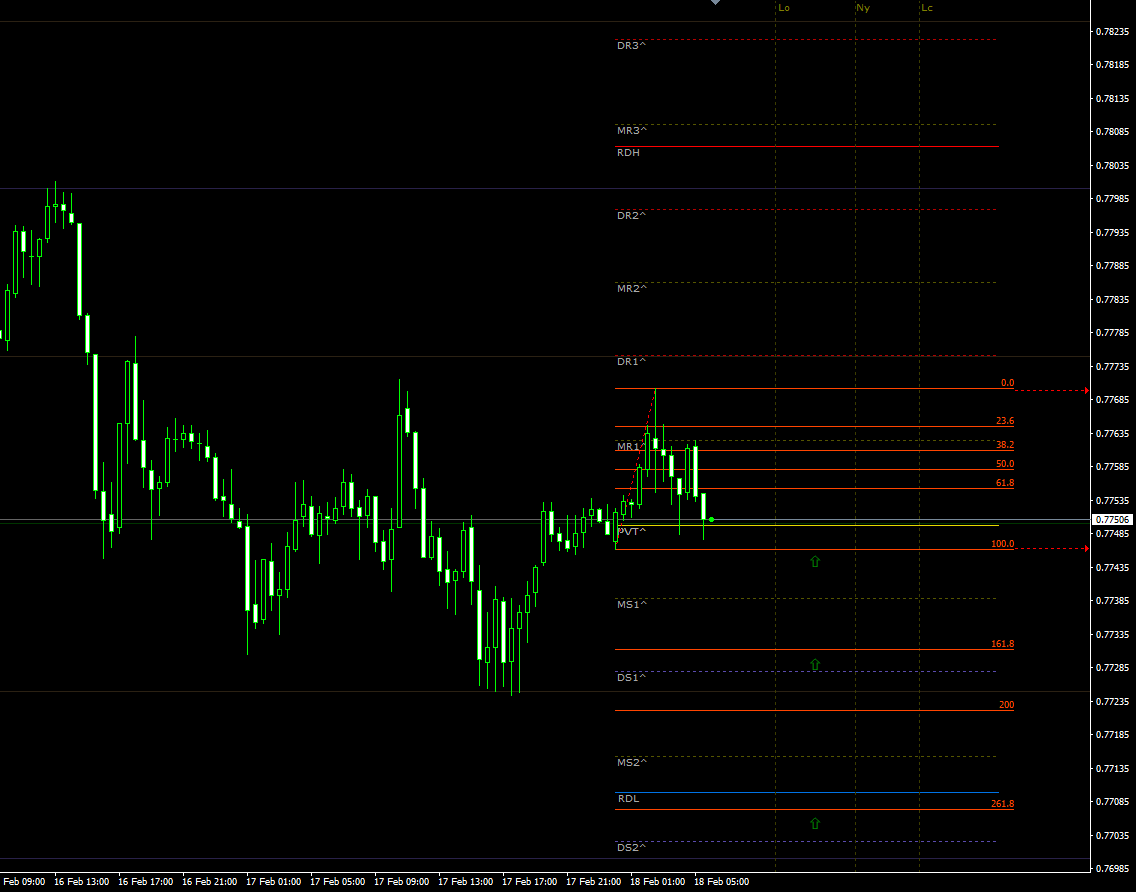Image resolution: width=1136 pixels, height=892 pixels.
Task: Select the green arrow below the 61.8 retracement
Action: pyautogui.click(x=815, y=561)
